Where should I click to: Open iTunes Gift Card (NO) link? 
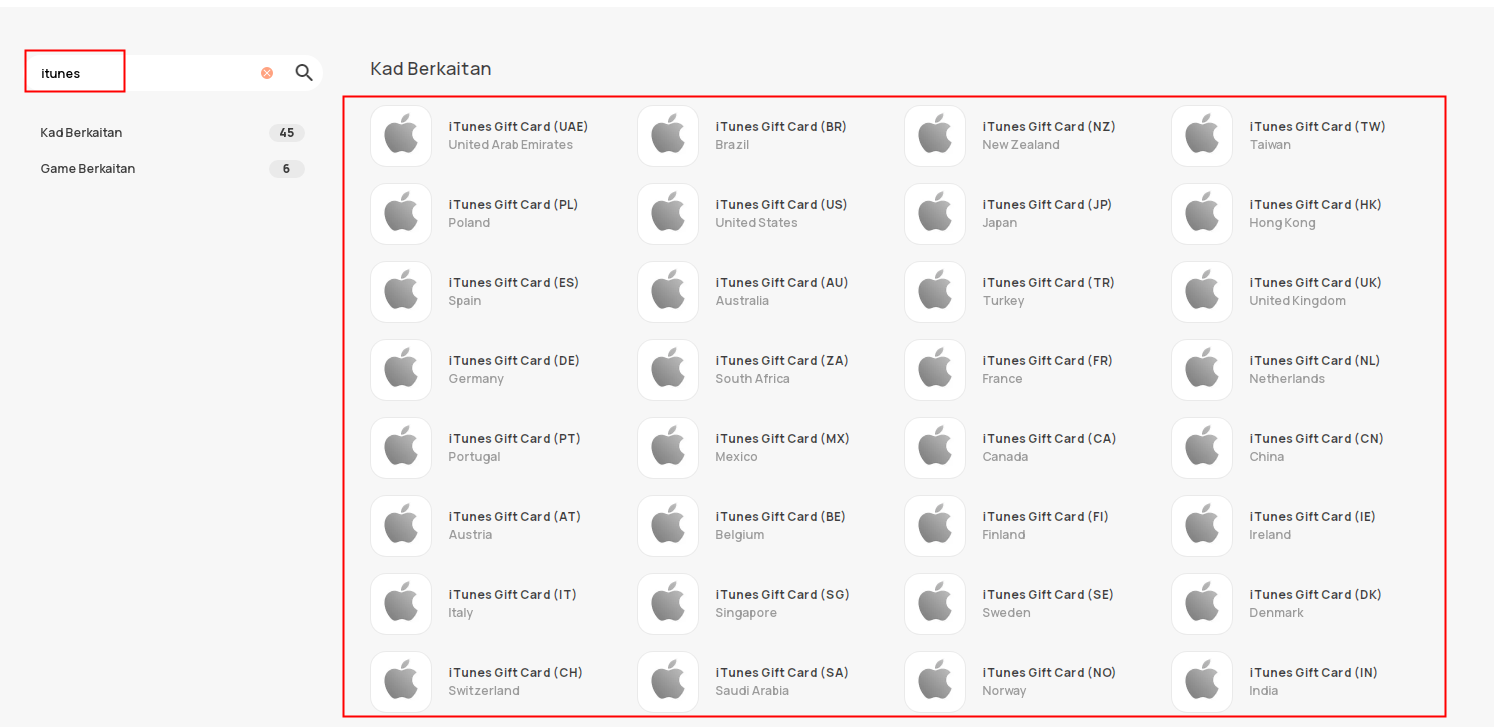(1049, 673)
